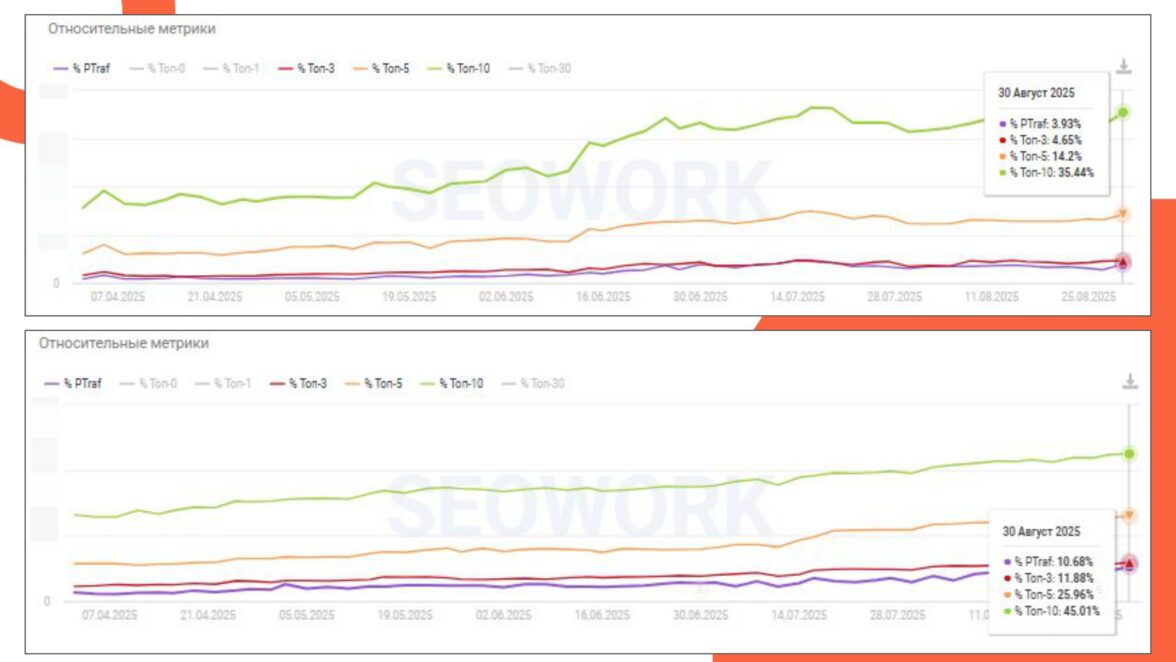The height and width of the screenshot is (662, 1176).
Task: Click the orange Топ-5 triangle marker in top chart
Action: point(1123,214)
